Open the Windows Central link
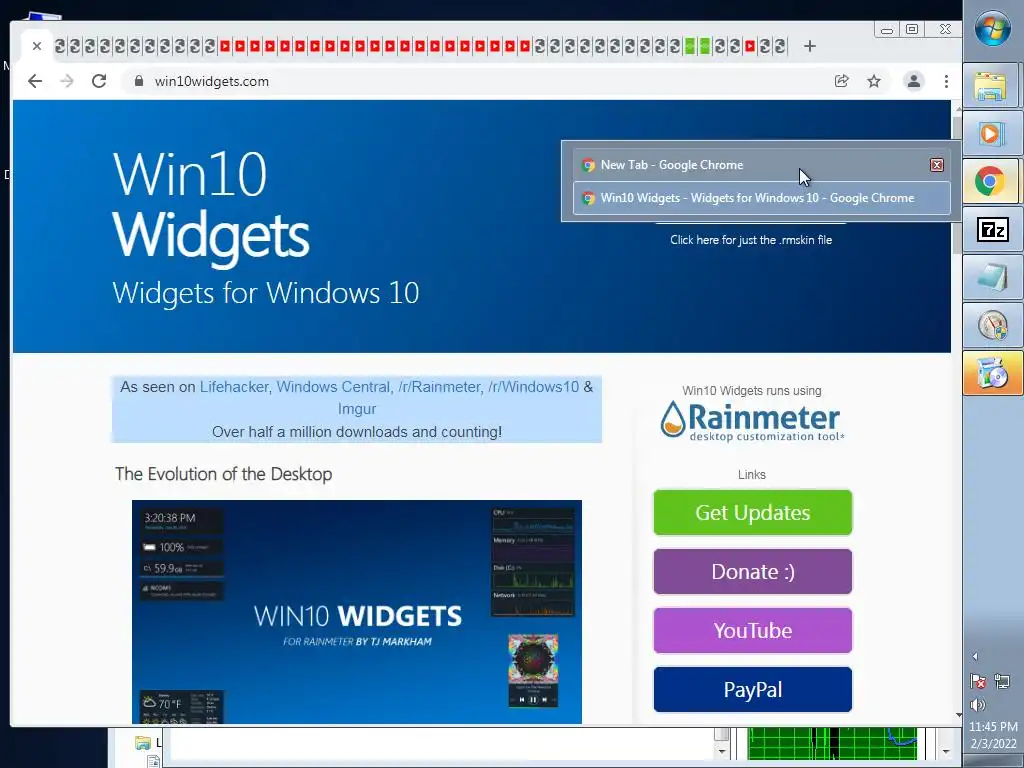Viewport: 1024px width, 768px height. click(x=333, y=387)
